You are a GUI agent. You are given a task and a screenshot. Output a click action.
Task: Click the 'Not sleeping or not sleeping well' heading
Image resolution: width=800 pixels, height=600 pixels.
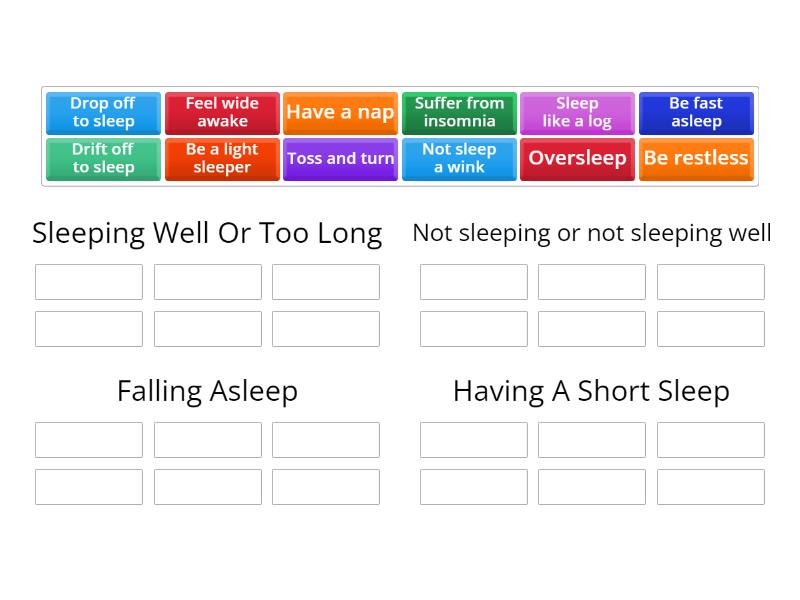591,233
